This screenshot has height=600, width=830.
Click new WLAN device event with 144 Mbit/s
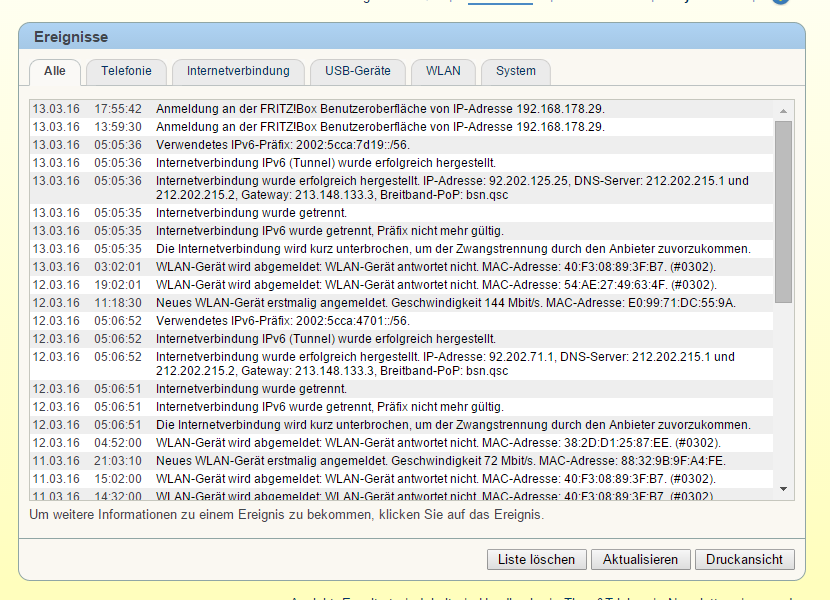(x=445, y=303)
